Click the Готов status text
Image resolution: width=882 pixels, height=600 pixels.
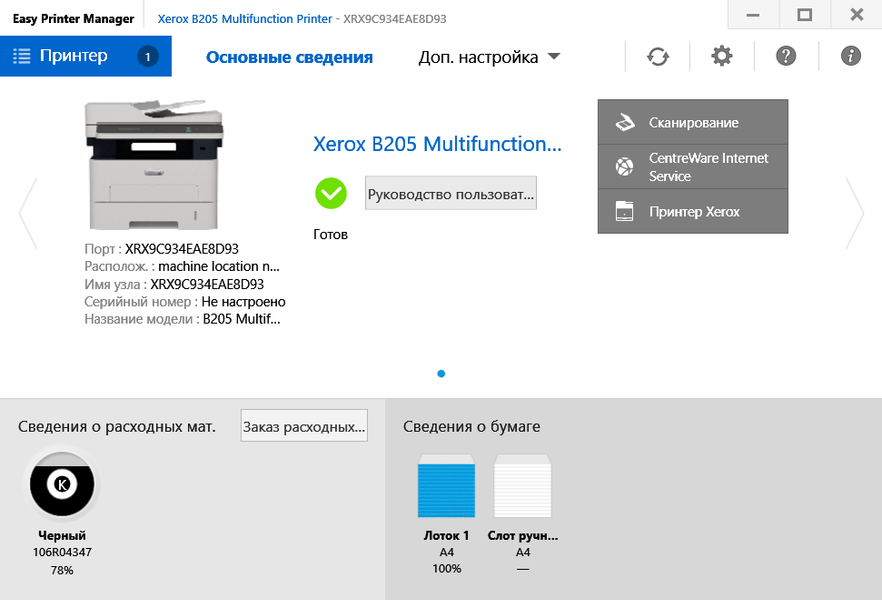[330, 234]
